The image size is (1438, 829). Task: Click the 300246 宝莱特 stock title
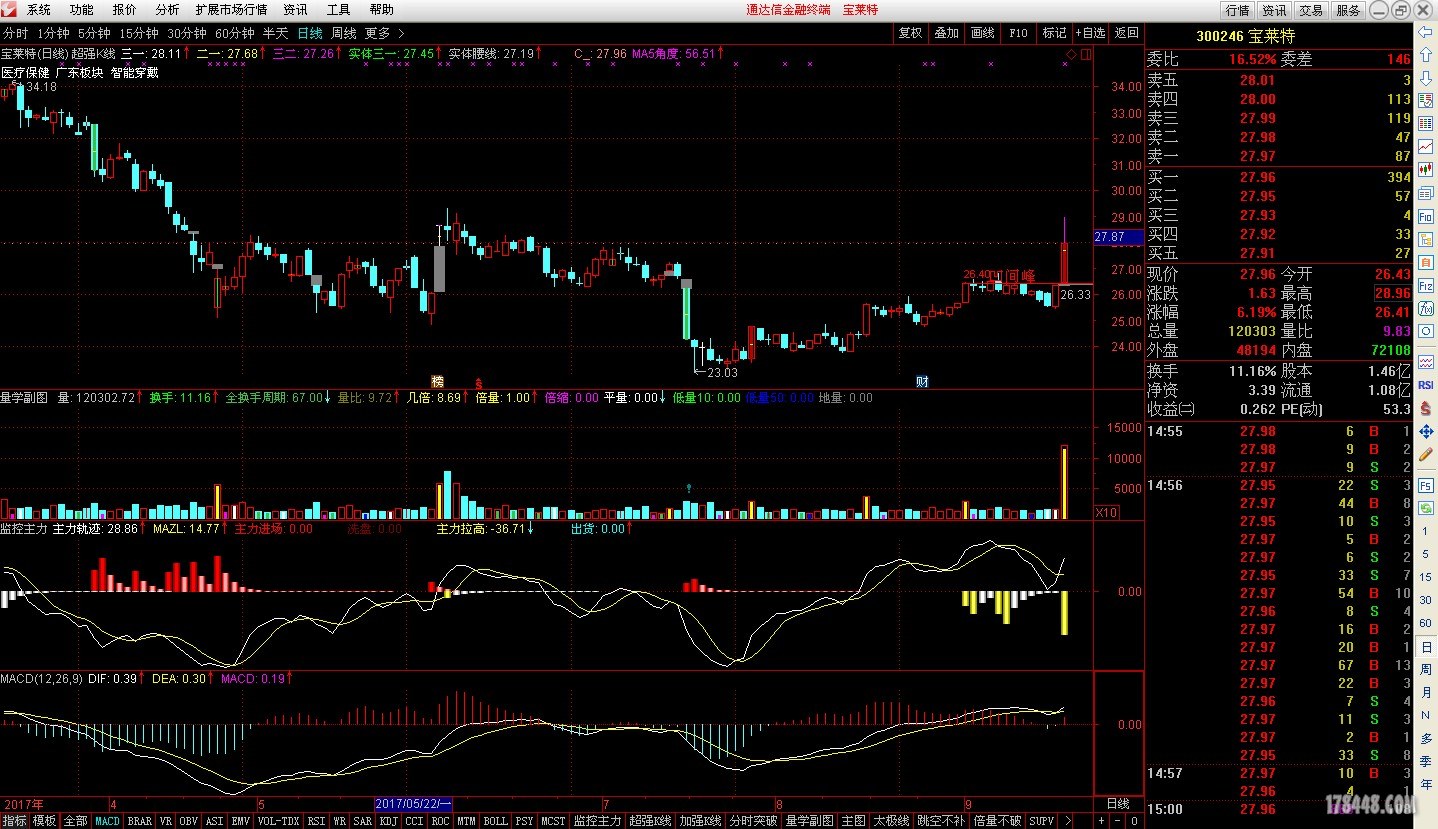[1246, 36]
